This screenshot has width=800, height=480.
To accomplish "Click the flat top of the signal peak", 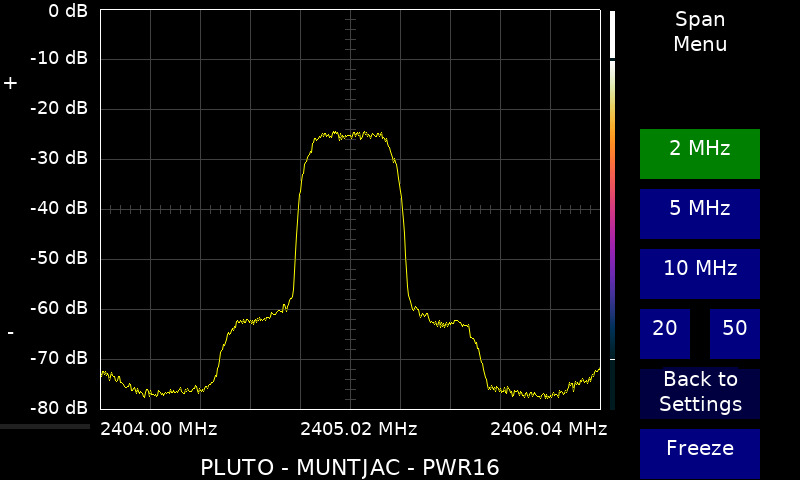I will 350,135.
